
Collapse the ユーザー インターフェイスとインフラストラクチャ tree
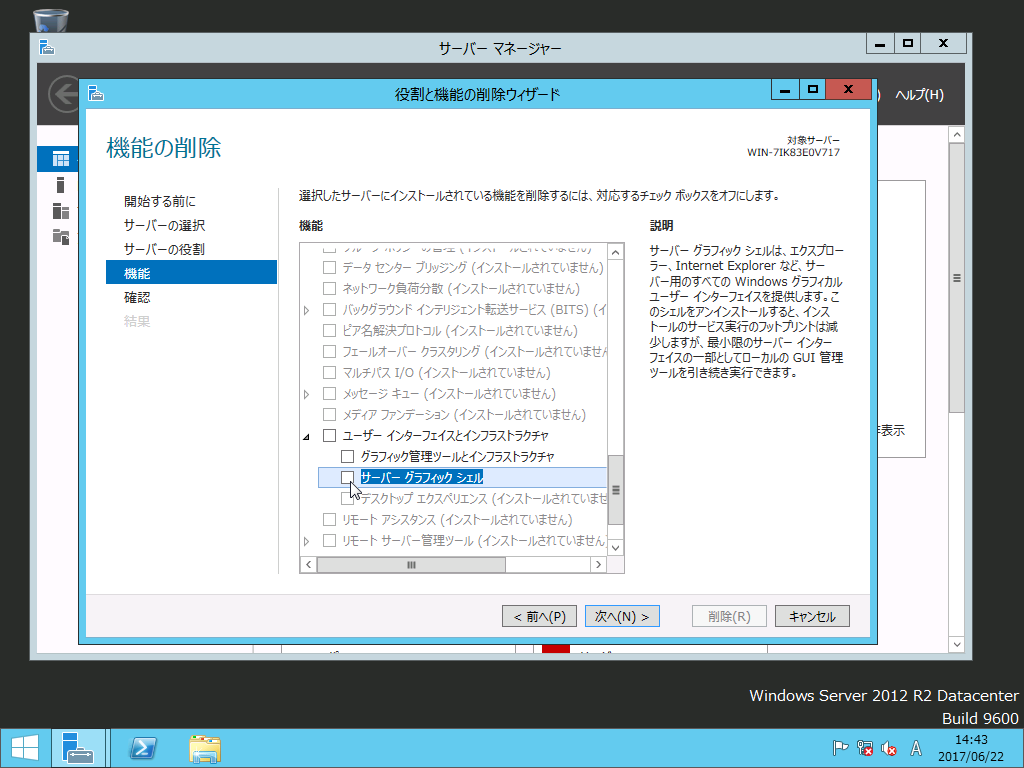306,435
